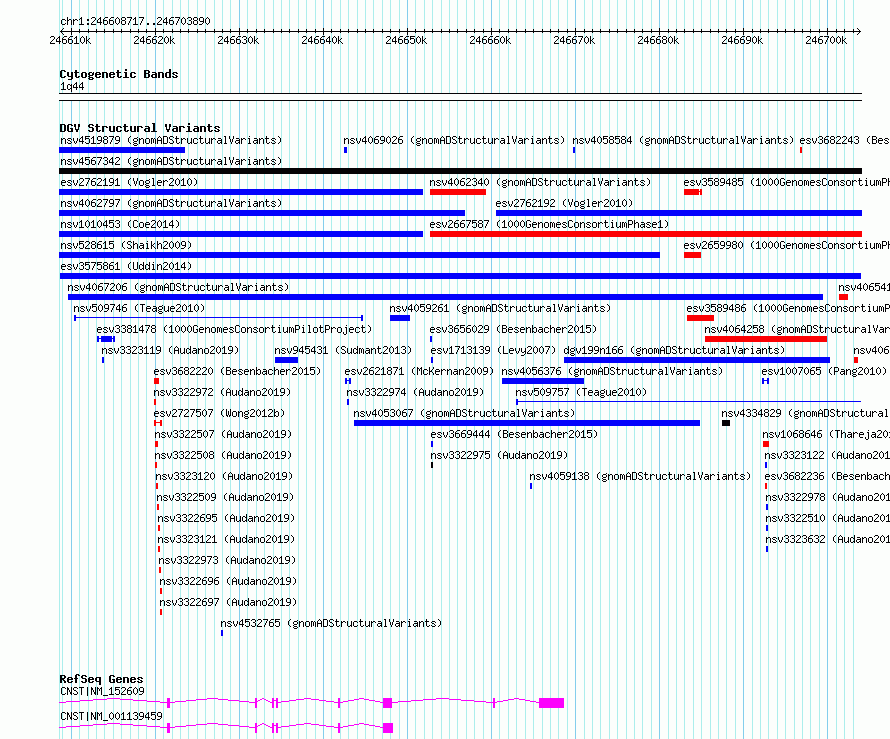This screenshot has height=739, width=890.
Task: Click nsv4062797 gnomAD label
Action: (171, 203)
